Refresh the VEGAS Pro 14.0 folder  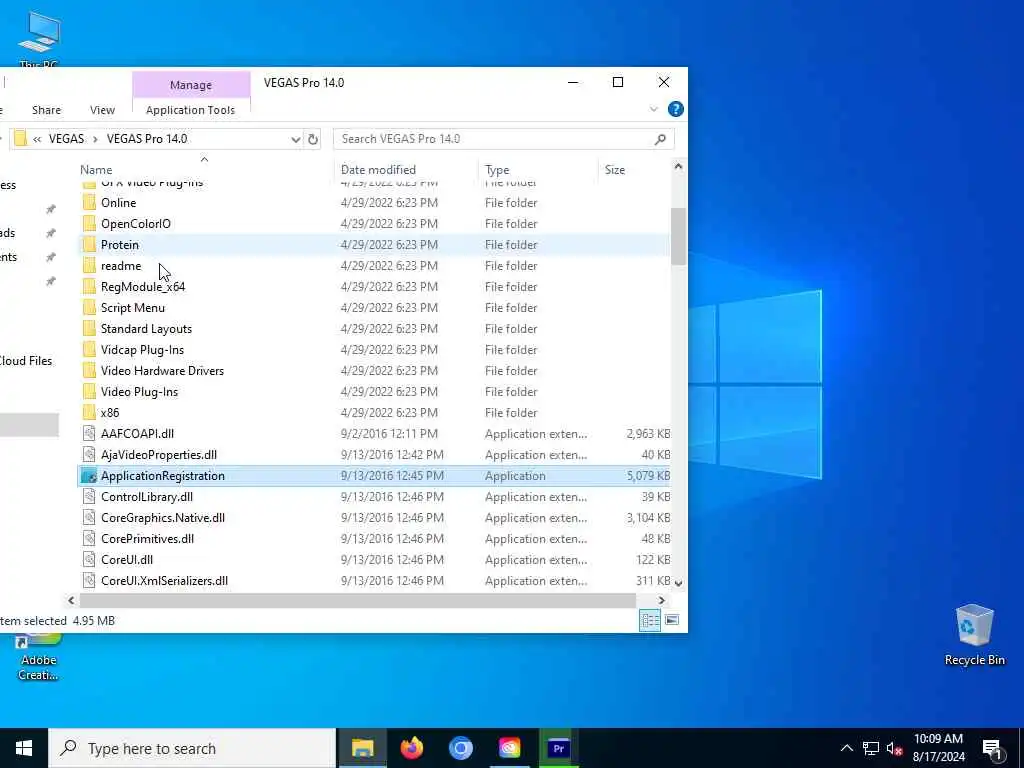(x=313, y=139)
